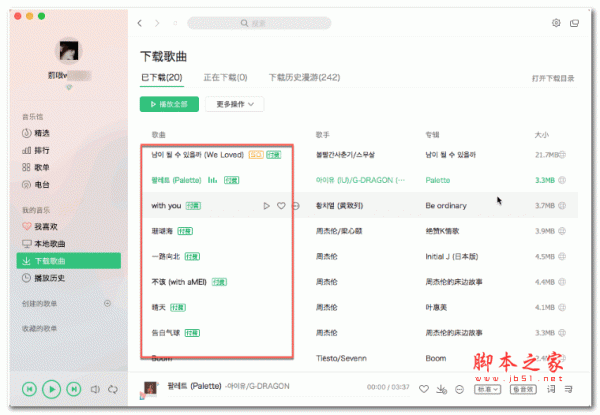Select the 晴天 song

[x=158, y=308]
